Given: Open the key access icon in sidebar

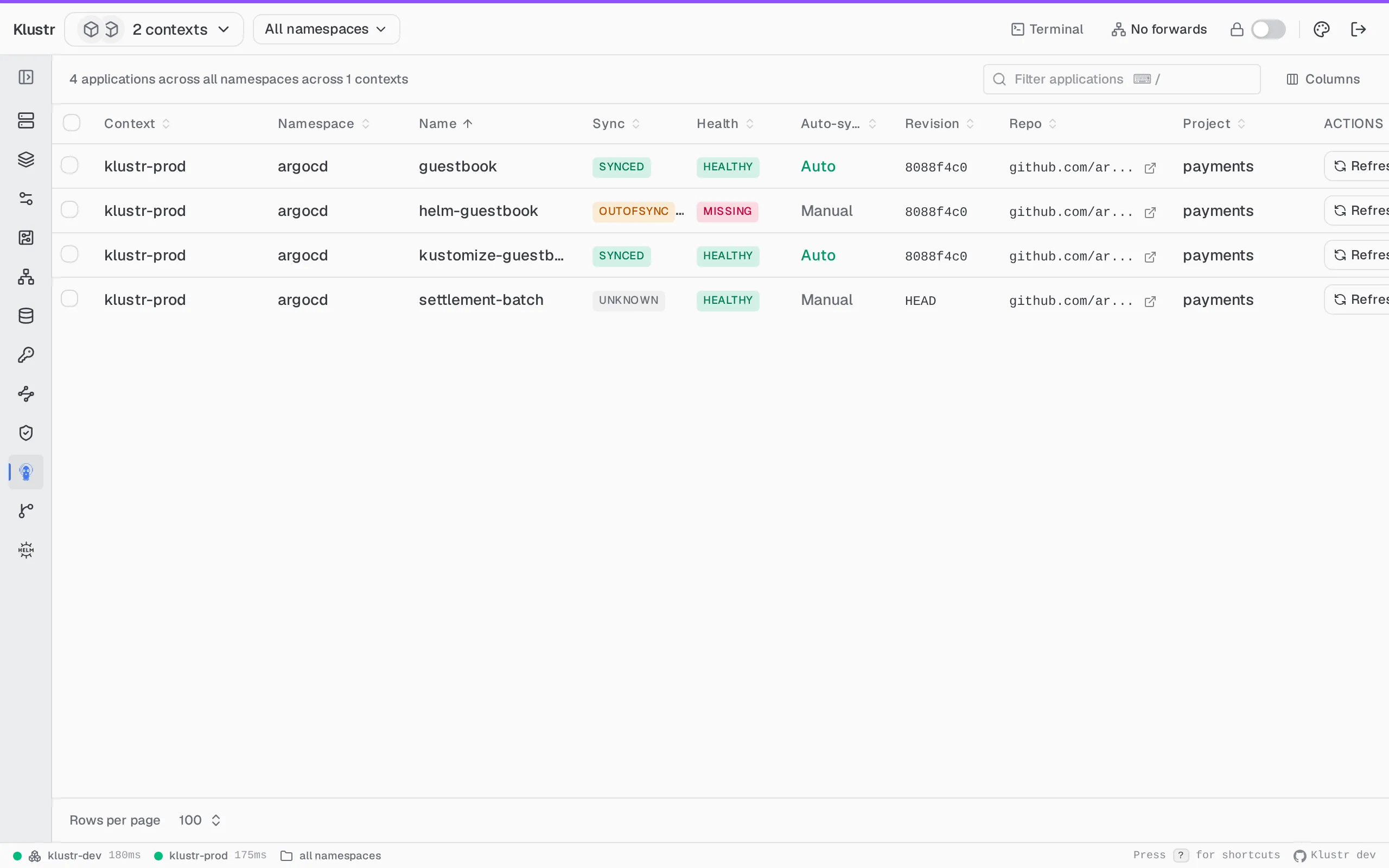Looking at the screenshot, I should [x=26, y=355].
